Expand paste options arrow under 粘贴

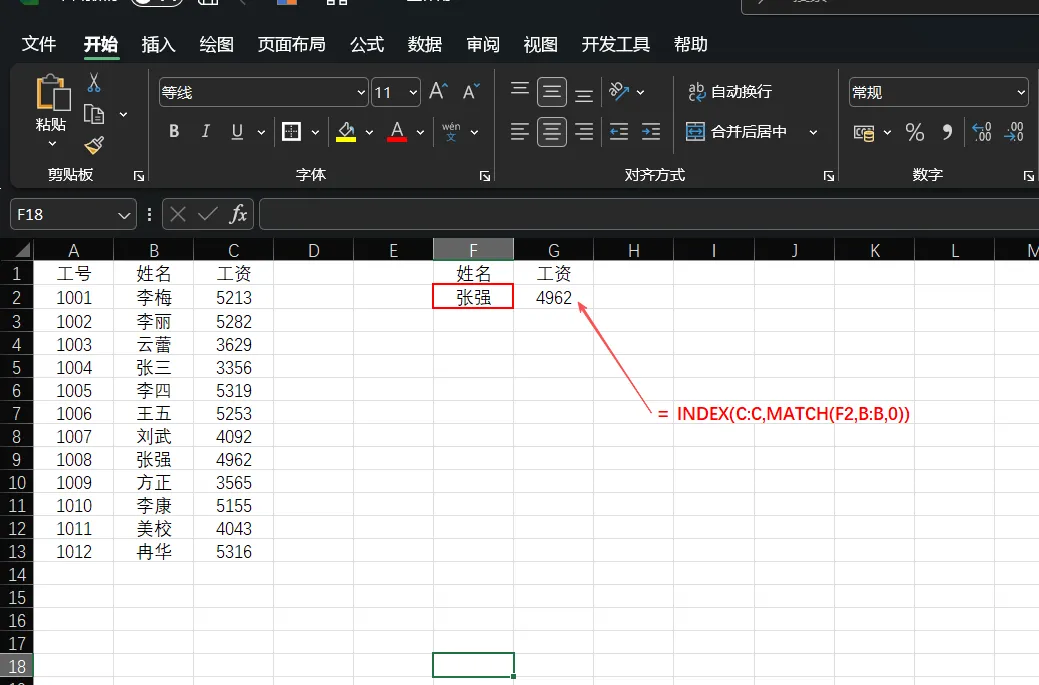pyautogui.click(x=52, y=143)
